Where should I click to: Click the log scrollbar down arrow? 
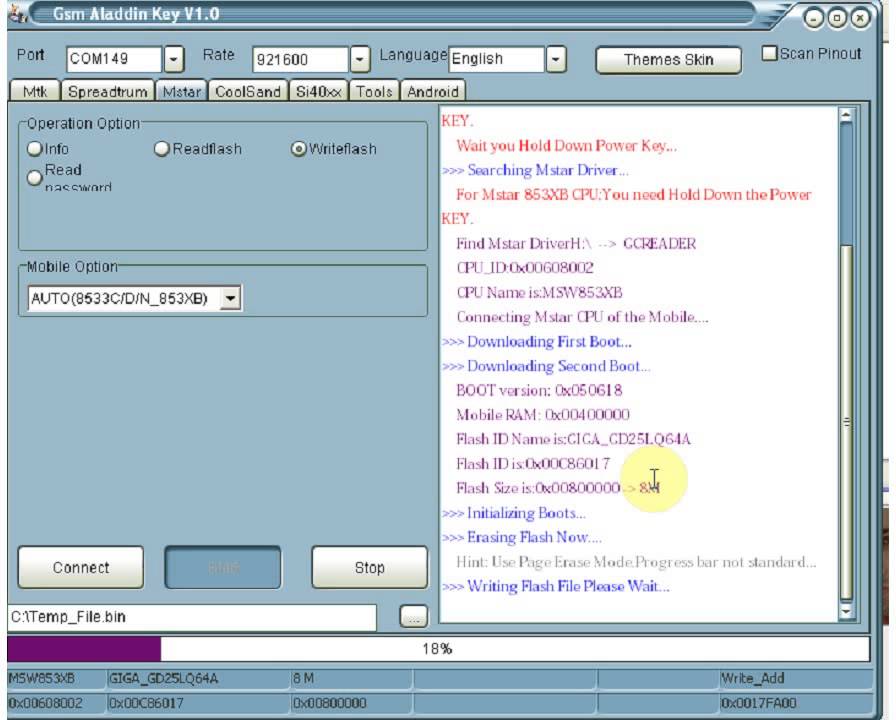pos(846,612)
